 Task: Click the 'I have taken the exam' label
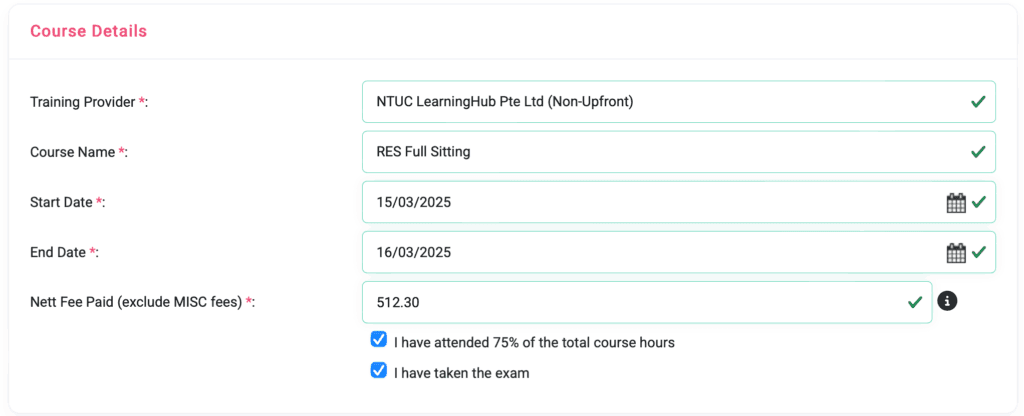coord(461,373)
